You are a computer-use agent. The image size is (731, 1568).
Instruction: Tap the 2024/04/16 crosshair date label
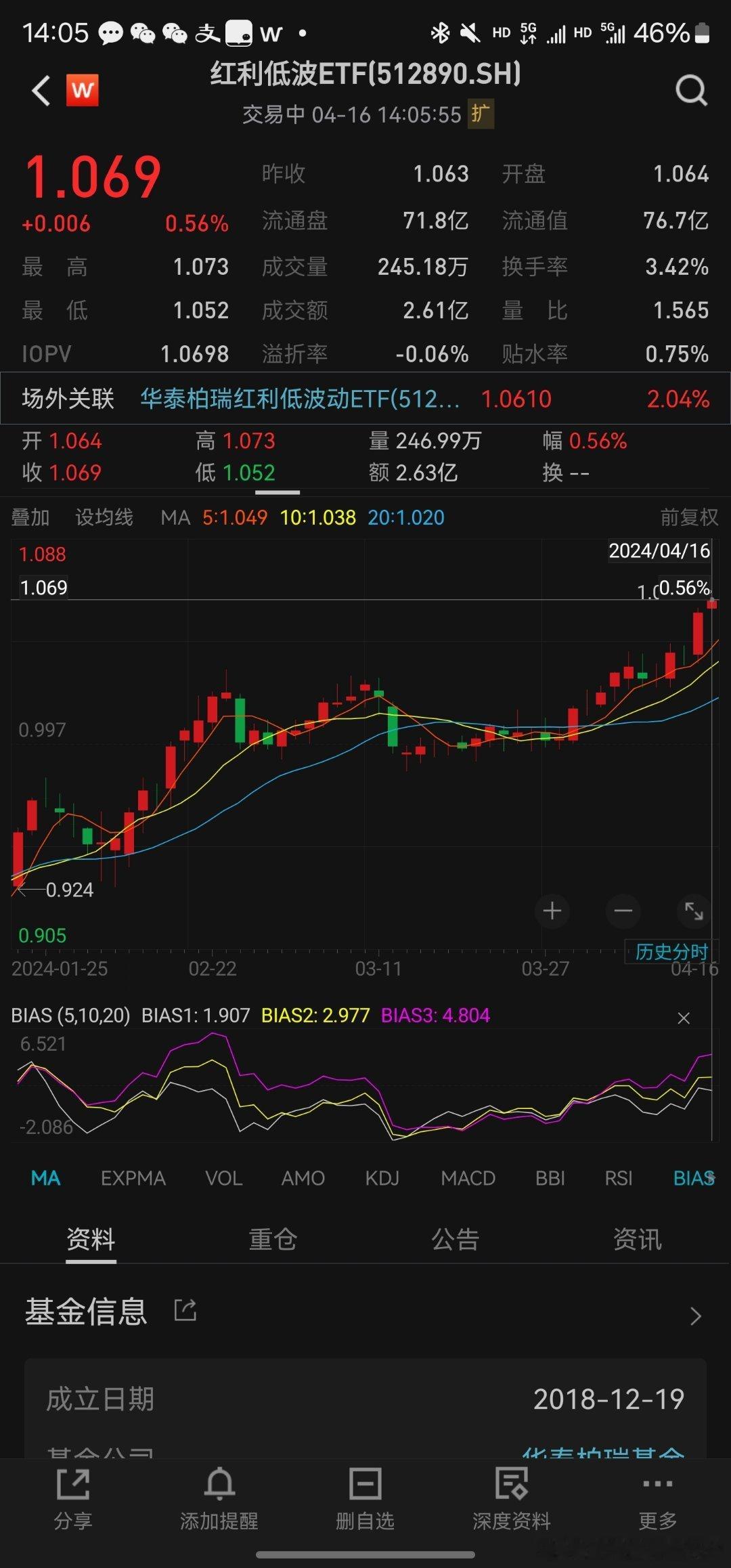pyautogui.click(x=659, y=550)
